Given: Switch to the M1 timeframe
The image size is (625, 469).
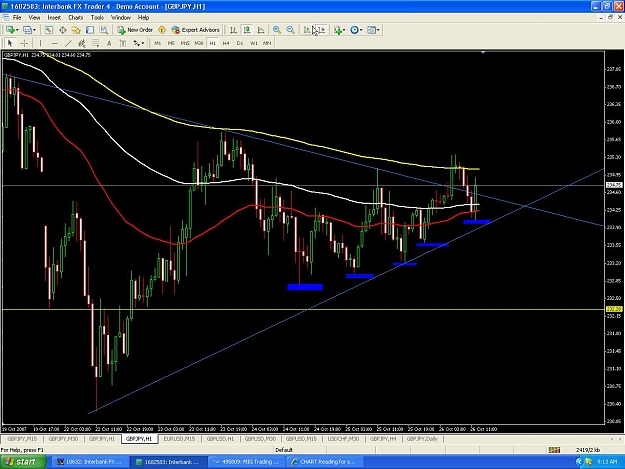Looking at the screenshot, I should pyautogui.click(x=158, y=43).
